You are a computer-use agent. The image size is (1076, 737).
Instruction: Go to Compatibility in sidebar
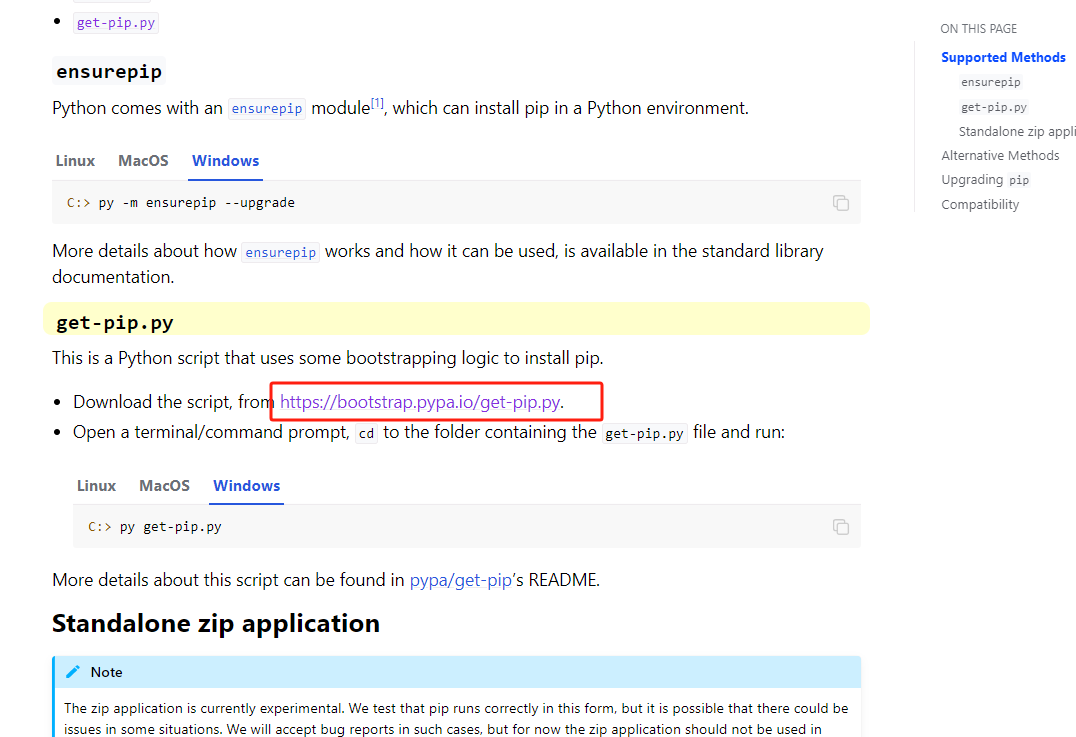tap(980, 204)
